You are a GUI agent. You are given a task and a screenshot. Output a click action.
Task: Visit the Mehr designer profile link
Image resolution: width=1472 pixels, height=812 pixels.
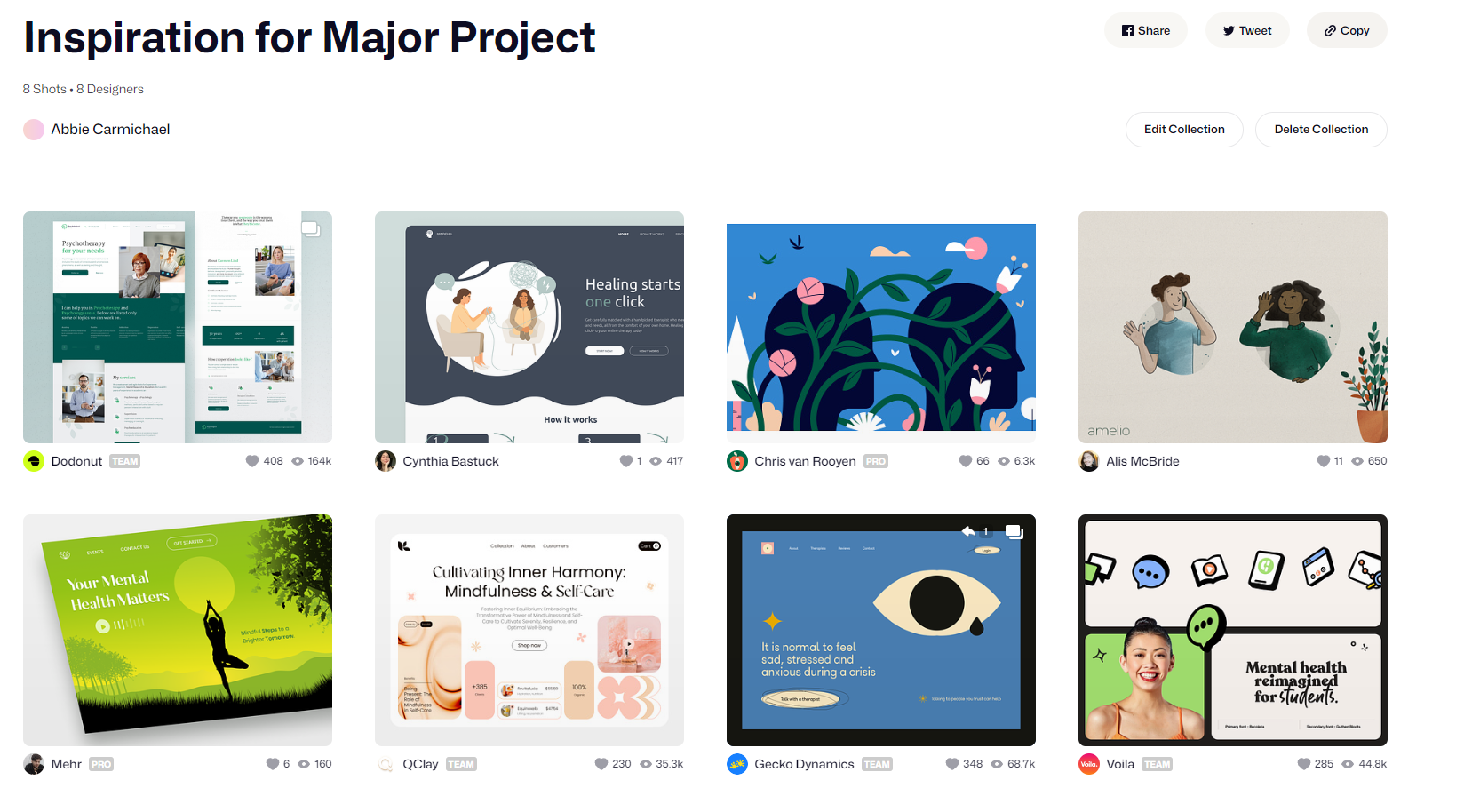[x=67, y=764]
